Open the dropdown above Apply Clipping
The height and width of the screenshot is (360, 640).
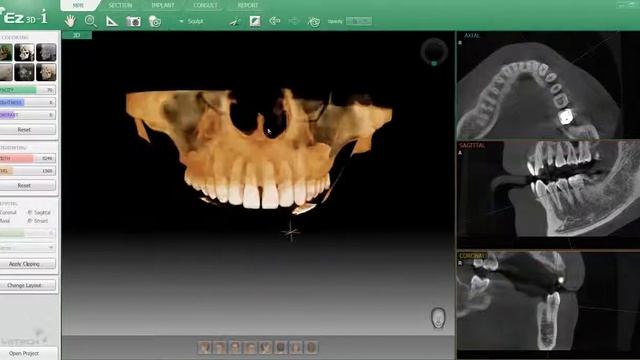pyautogui.click(x=27, y=247)
